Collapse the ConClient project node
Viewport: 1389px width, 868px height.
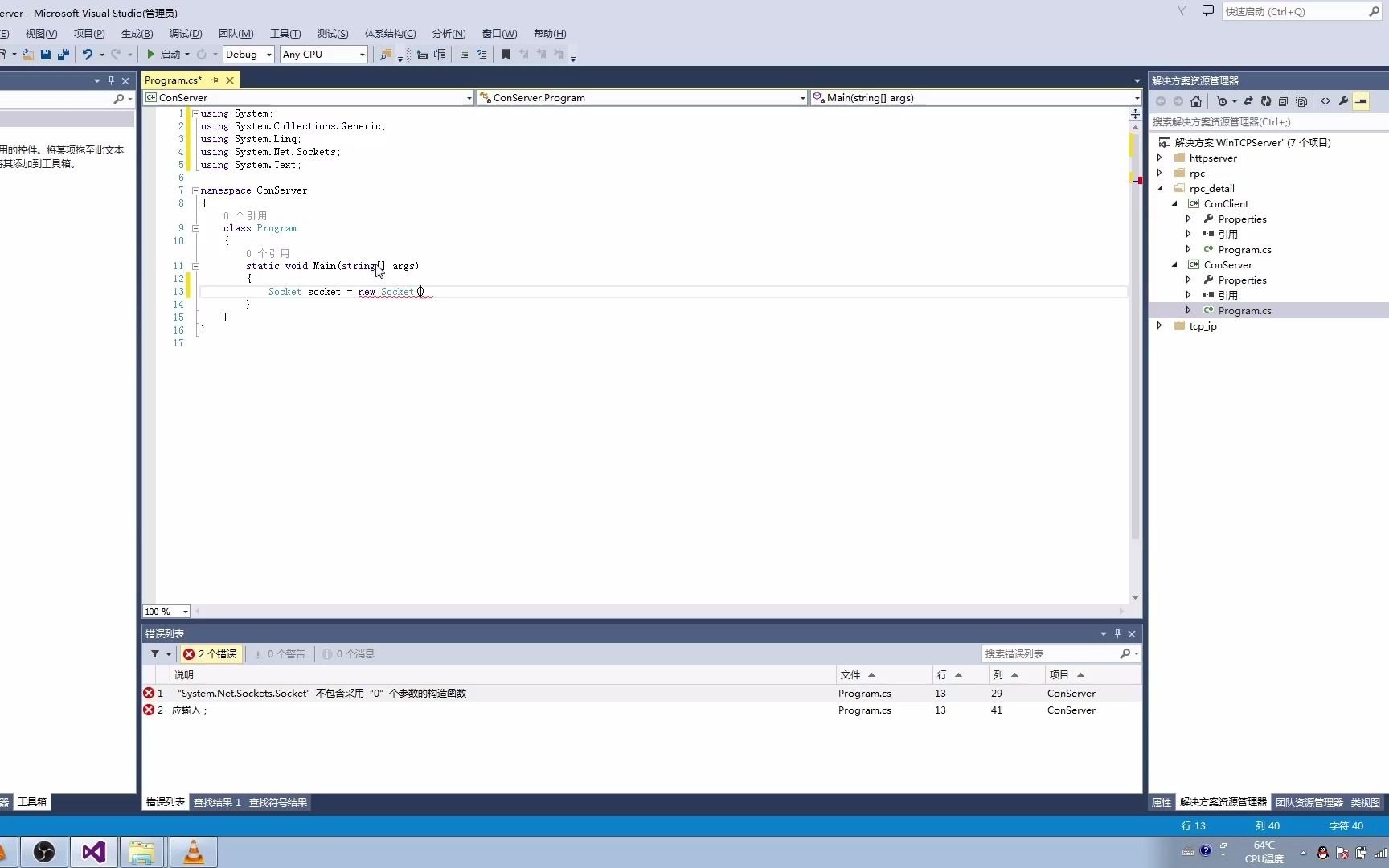[x=1174, y=204]
